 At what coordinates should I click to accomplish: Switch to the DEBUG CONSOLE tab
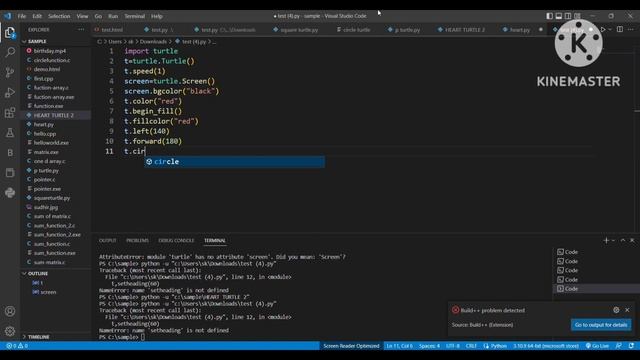tap(176, 240)
